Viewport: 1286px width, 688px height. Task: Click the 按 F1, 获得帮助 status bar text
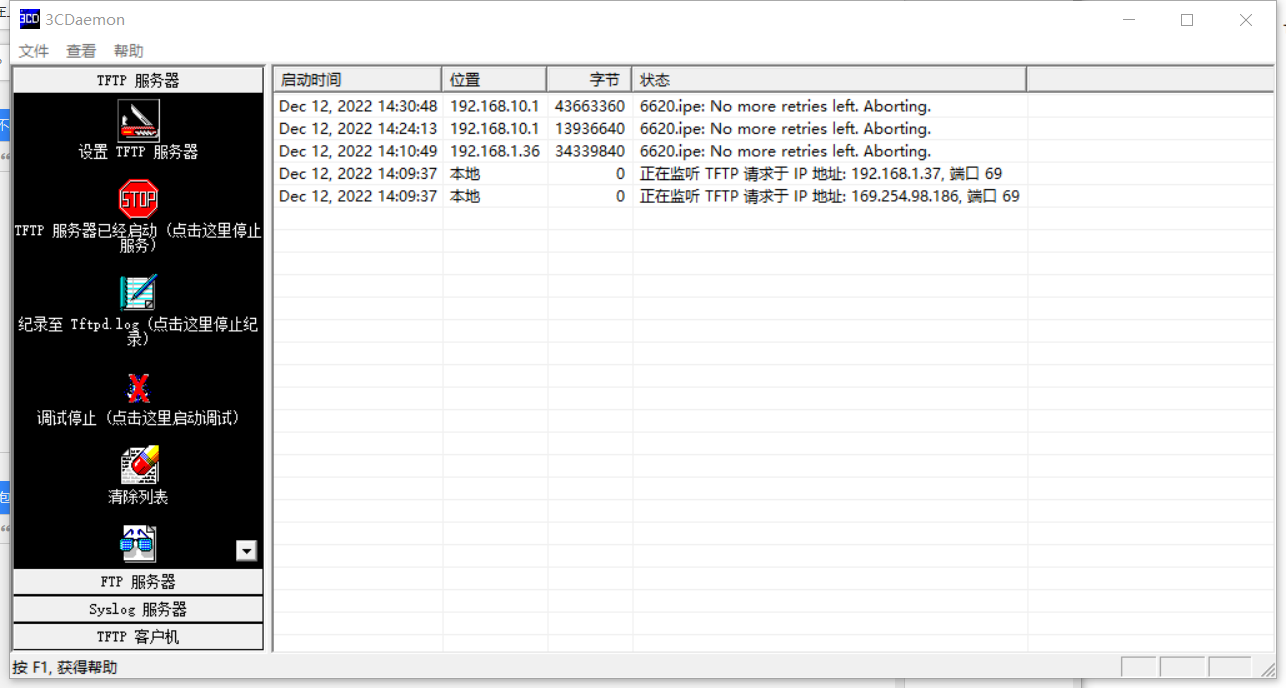coord(65,667)
